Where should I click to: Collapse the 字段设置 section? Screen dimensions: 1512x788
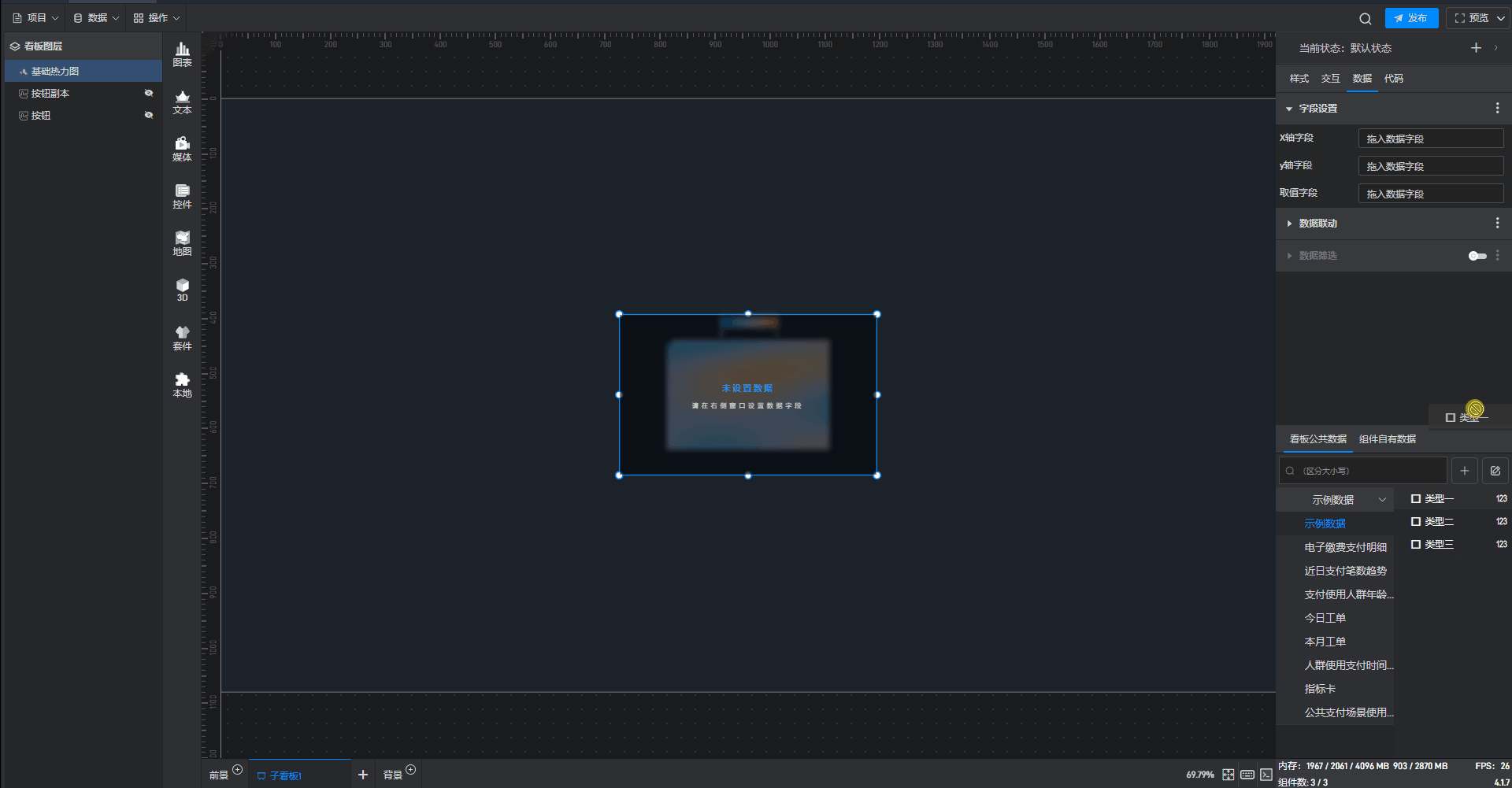pos(1289,109)
